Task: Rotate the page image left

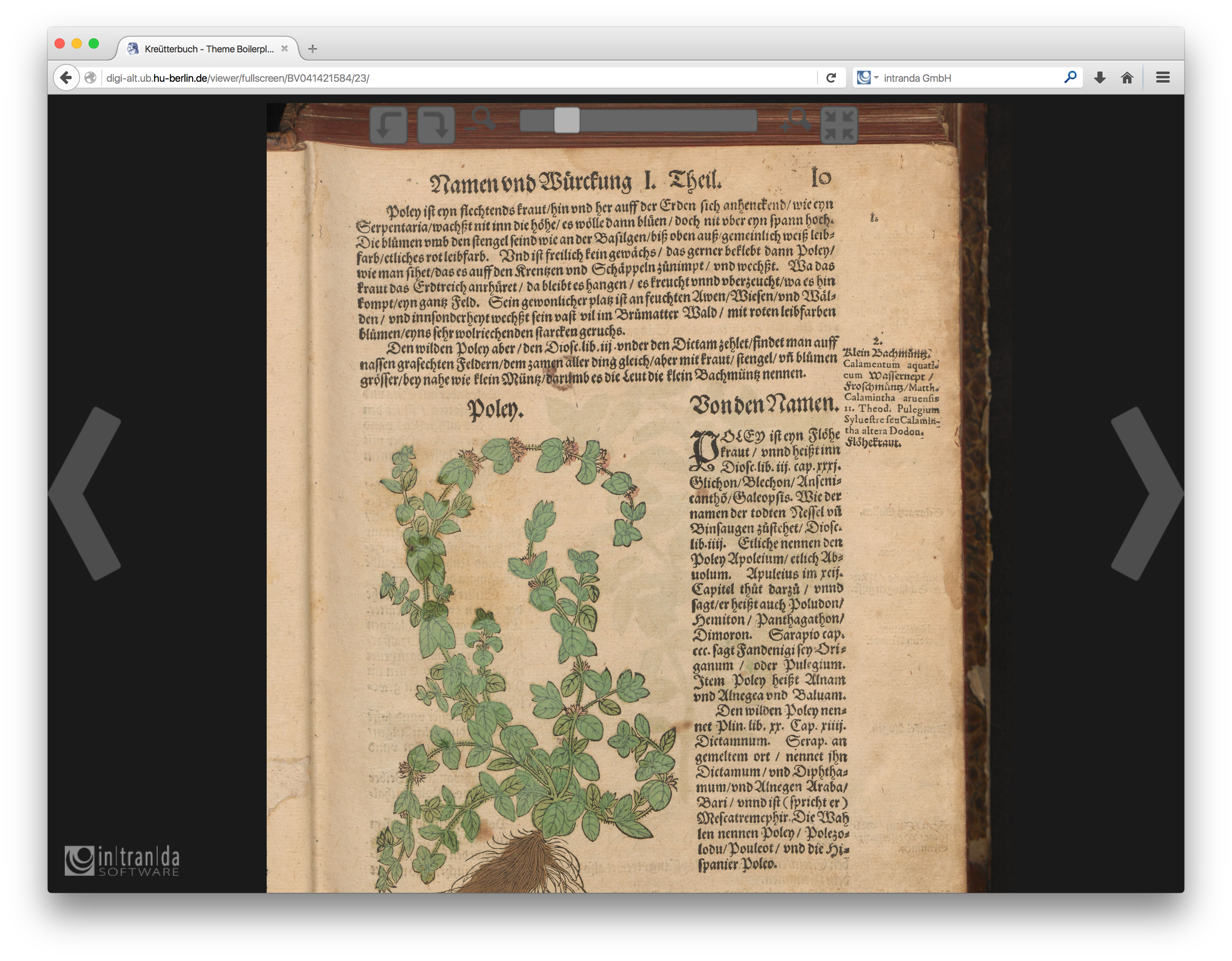Action: click(389, 125)
